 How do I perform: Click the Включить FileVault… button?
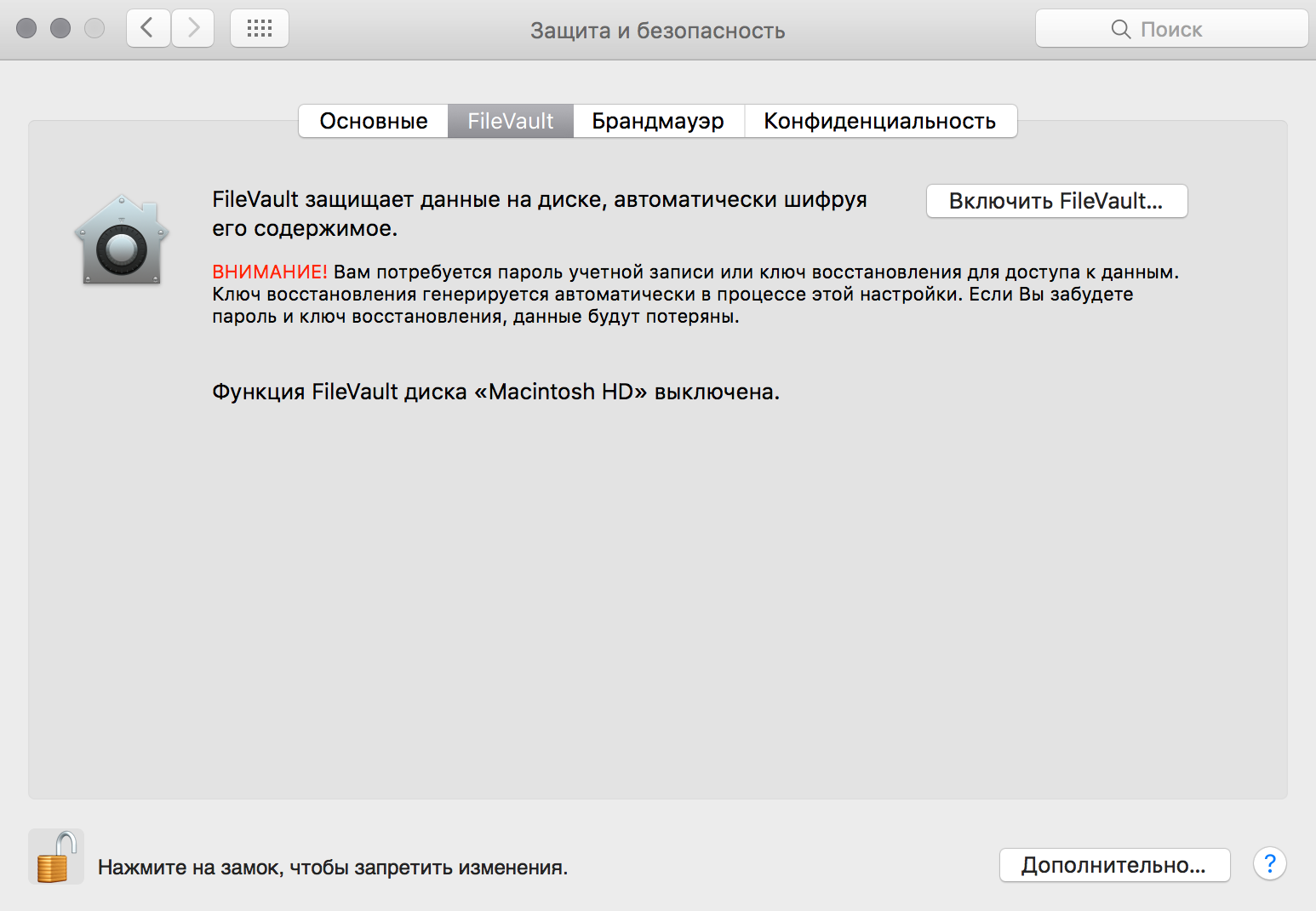[1056, 201]
